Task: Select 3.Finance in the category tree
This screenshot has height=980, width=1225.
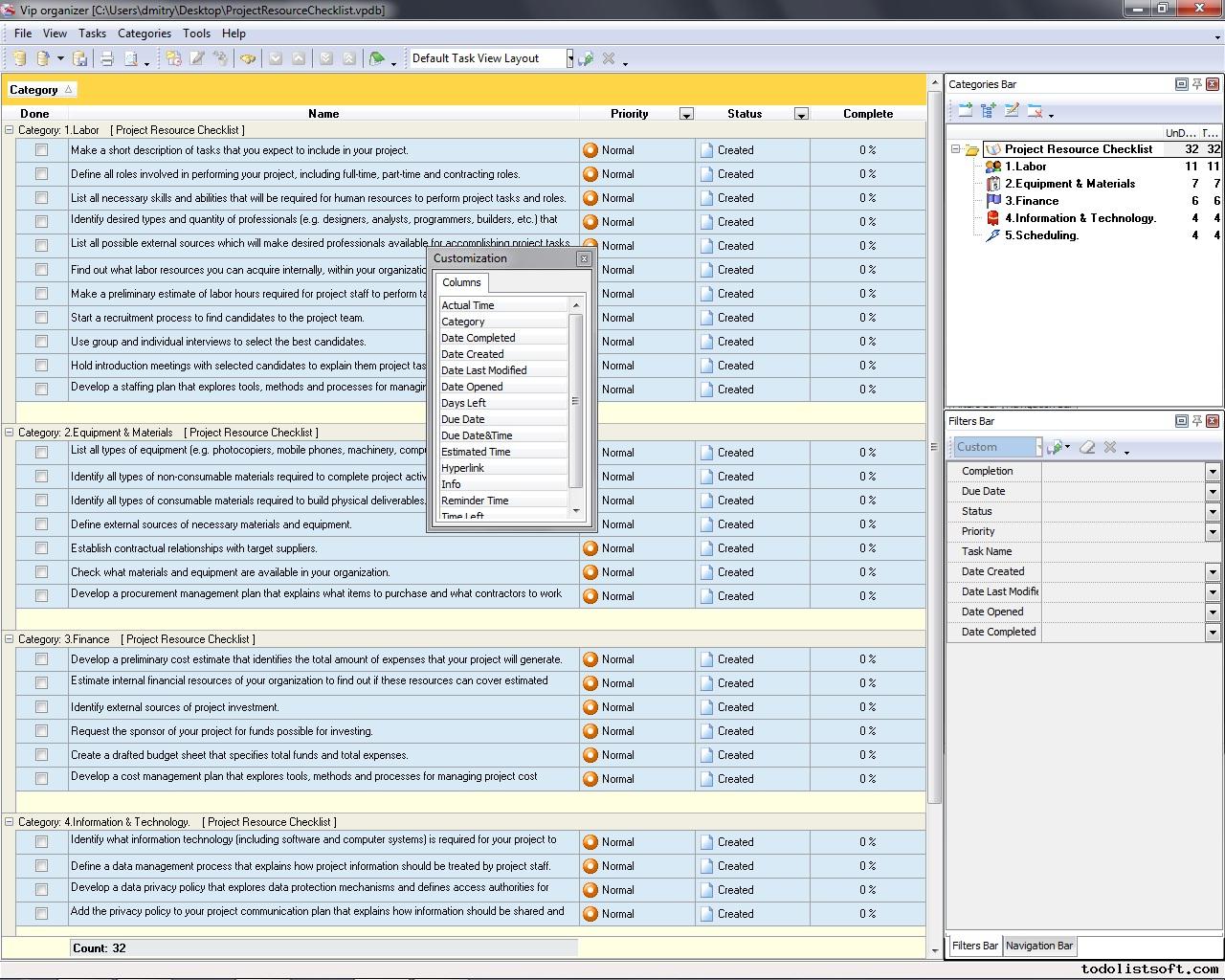Action: [1031, 201]
